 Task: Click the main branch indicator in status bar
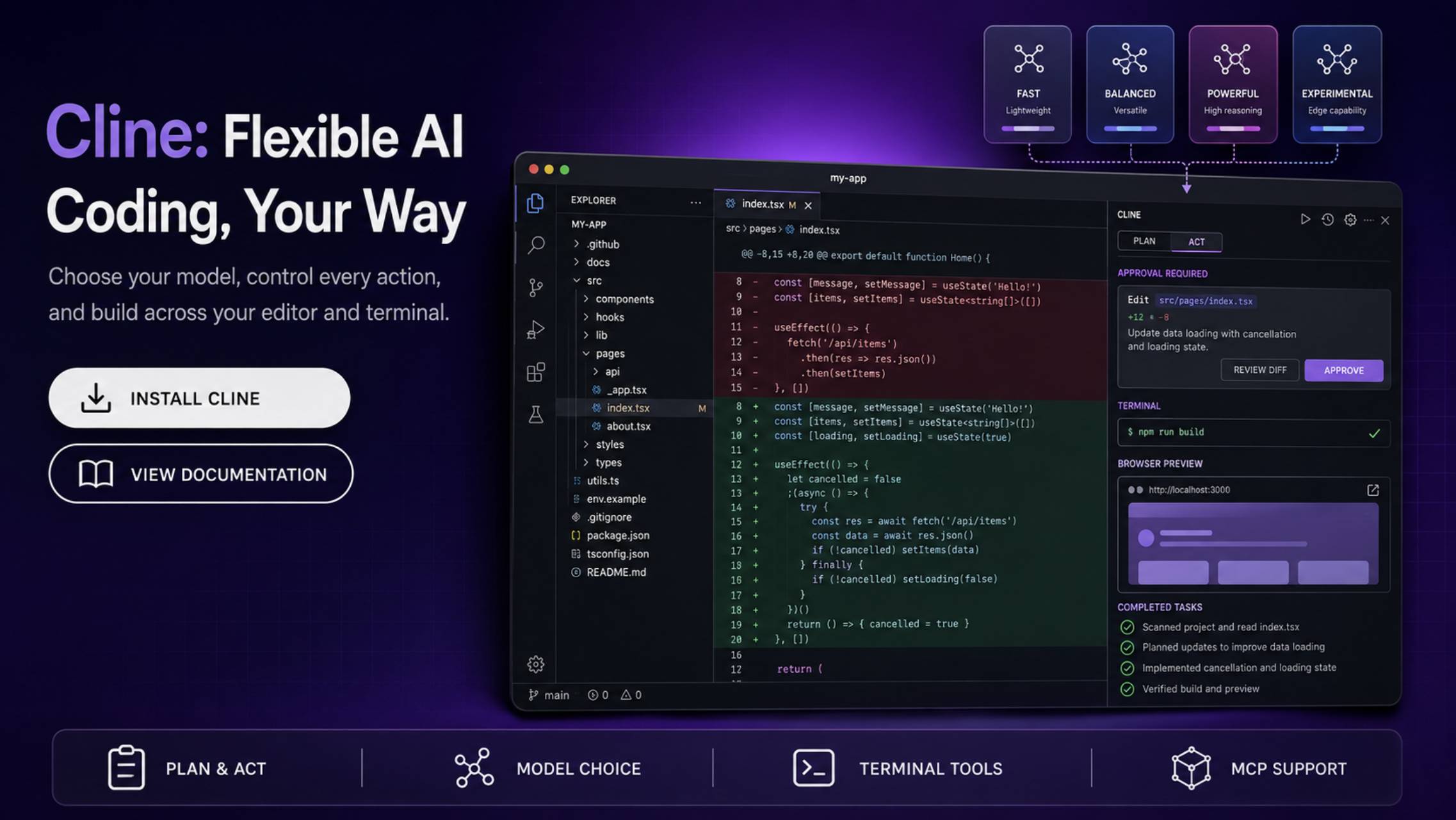tap(549, 695)
